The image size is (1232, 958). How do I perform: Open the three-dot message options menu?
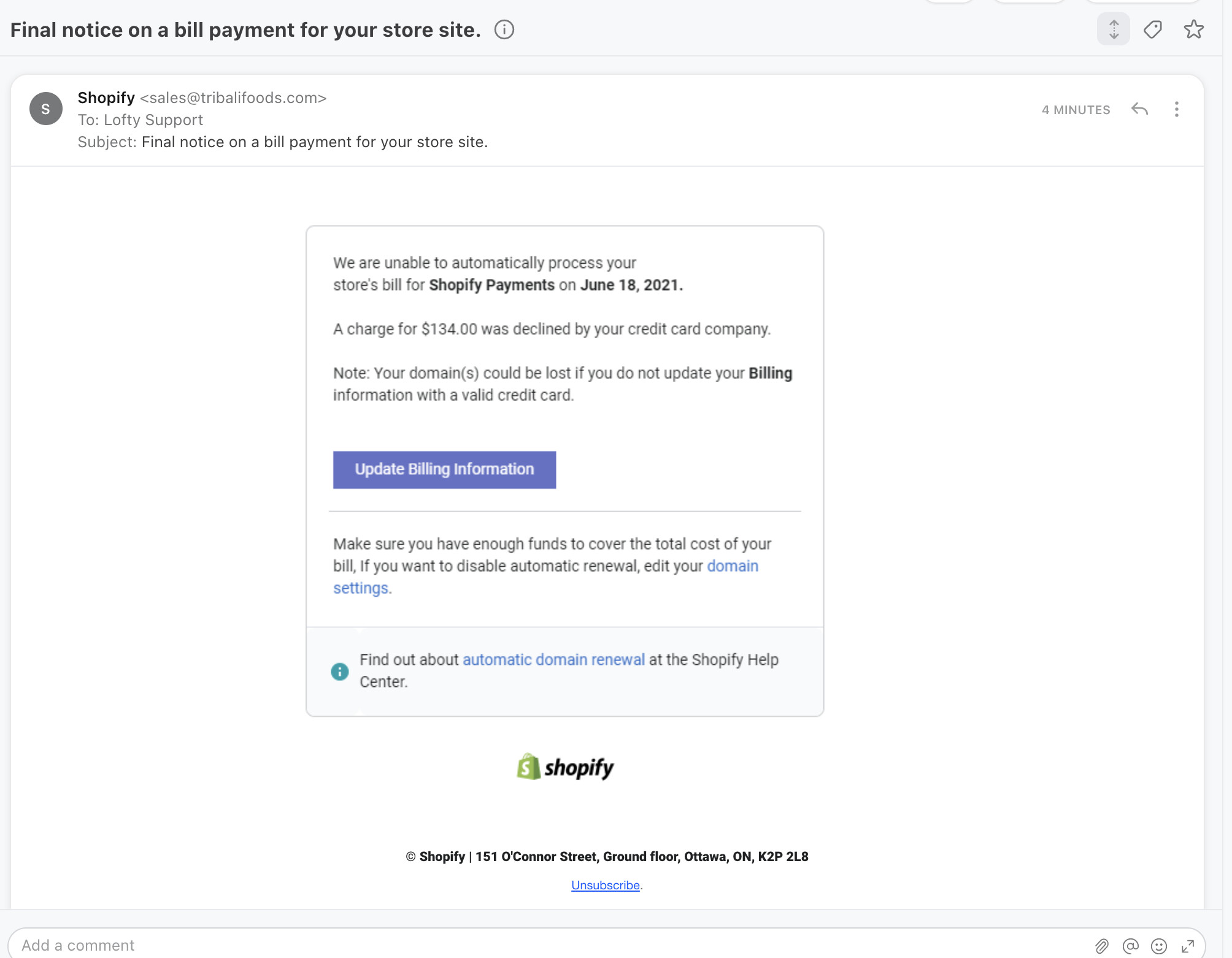(1176, 109)
